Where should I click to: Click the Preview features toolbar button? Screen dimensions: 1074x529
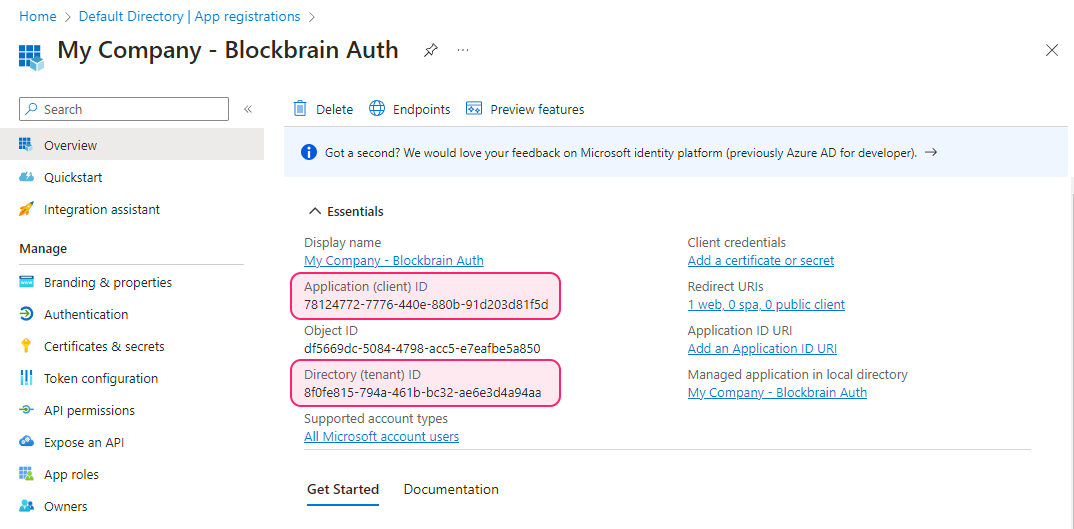(x=525, y=109)
